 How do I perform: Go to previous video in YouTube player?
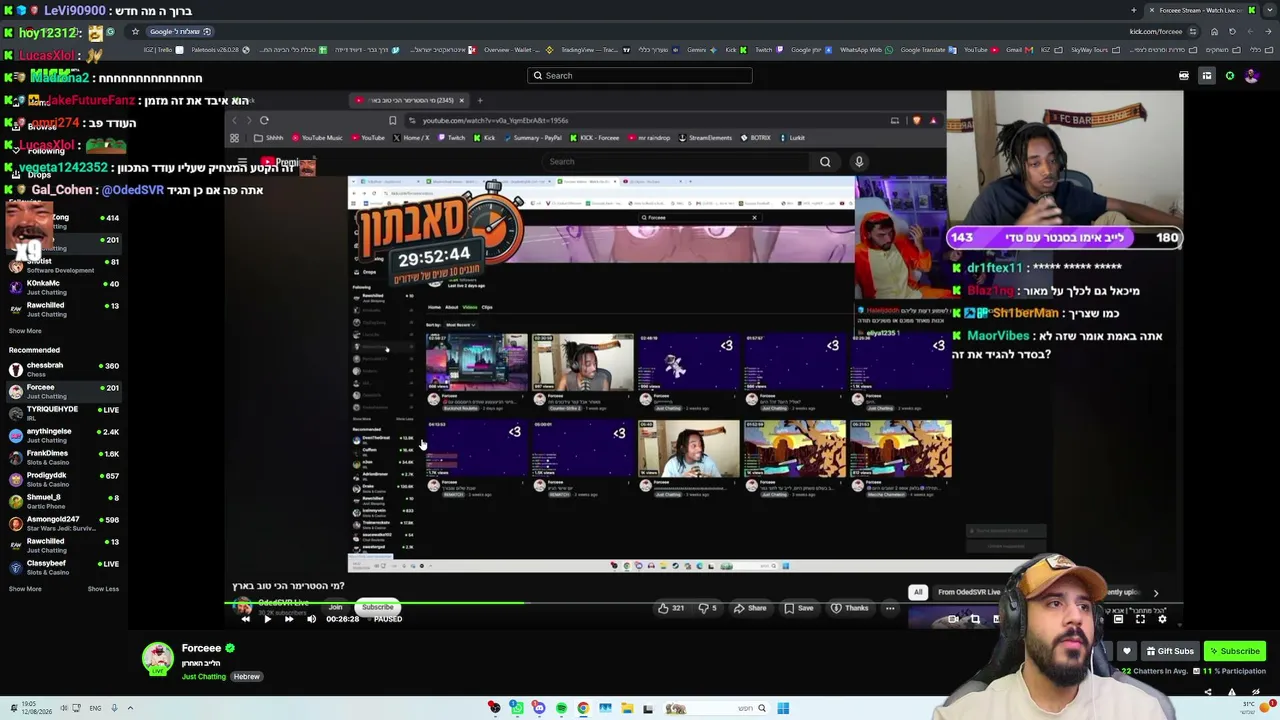[245, 619]
